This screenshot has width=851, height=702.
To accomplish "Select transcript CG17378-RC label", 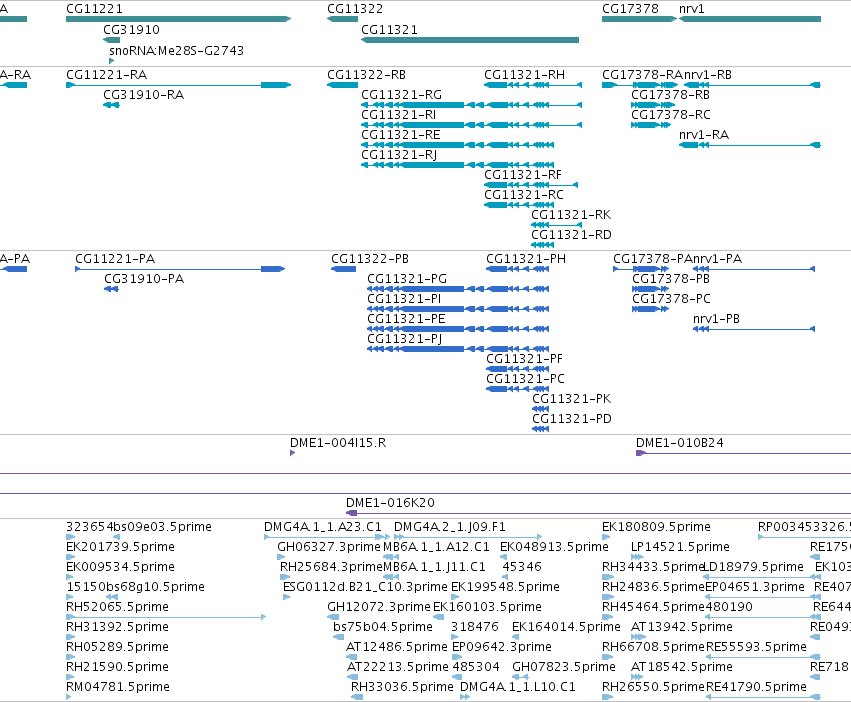I will 671,115.
